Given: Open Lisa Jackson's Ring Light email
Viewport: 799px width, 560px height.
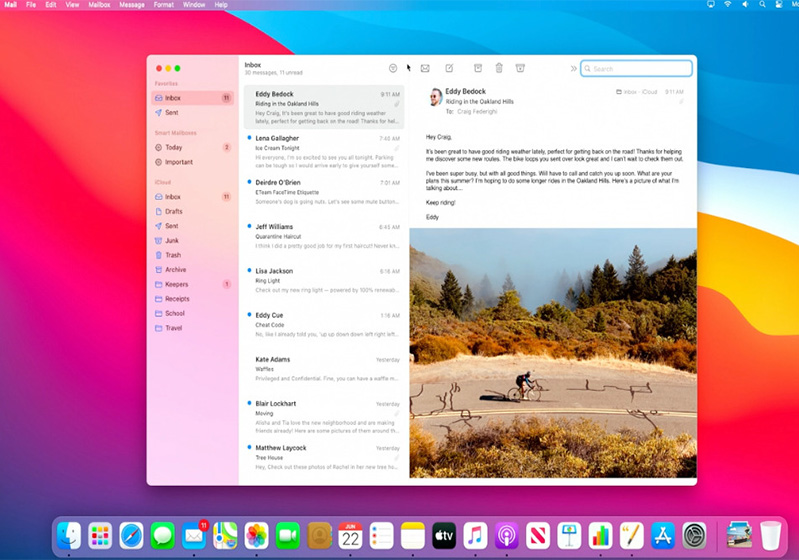Looking at the screenshot, I should click(x=324, y=284).
